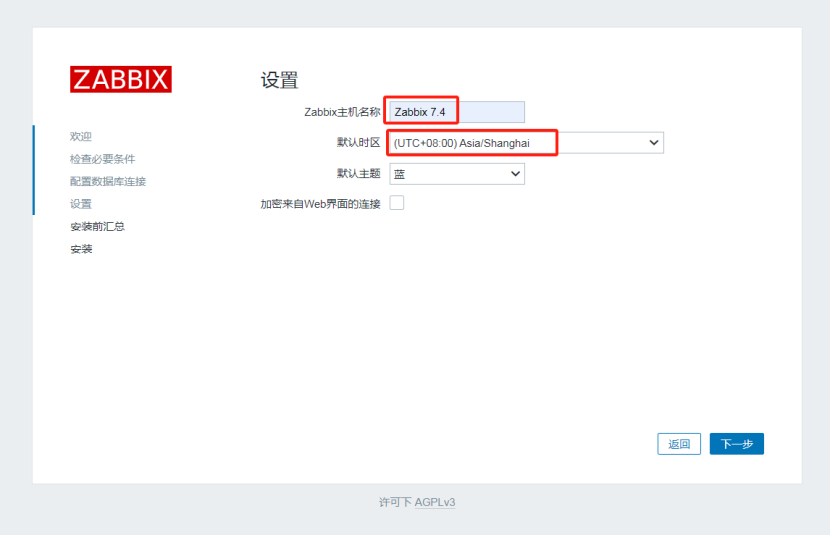Open the AGPLv3 license link
The height and width of the screenshot is (536, 831).
pos(435,502)
